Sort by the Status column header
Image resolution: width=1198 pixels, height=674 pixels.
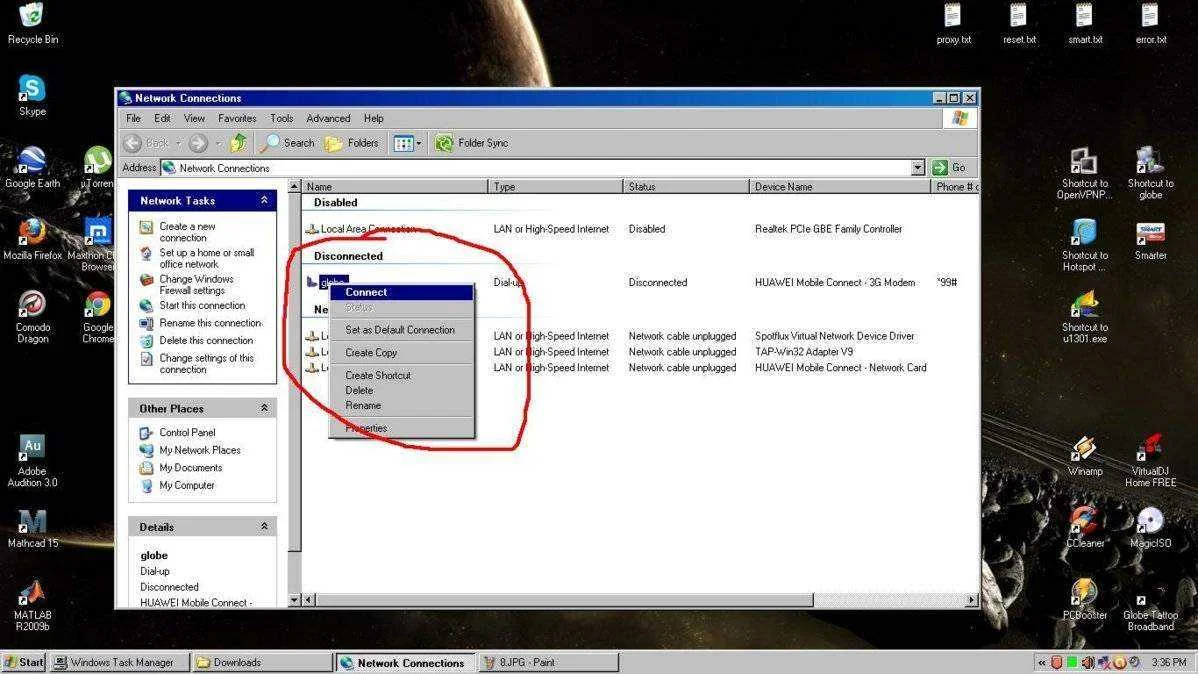(686, 186)
